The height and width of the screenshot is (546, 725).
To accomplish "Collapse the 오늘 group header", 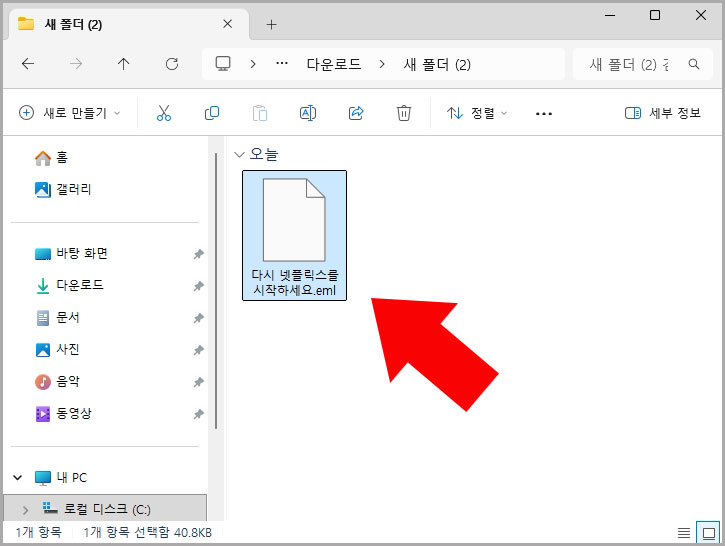I will 239,154.
